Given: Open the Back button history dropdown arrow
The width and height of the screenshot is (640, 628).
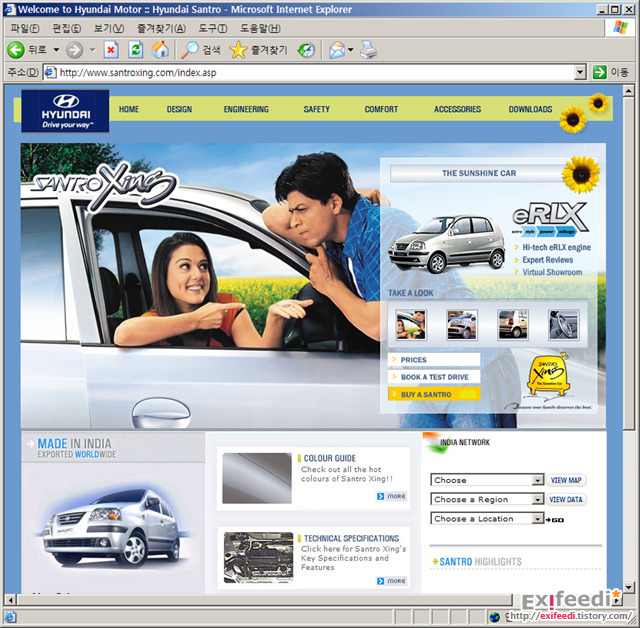Looking at the screenshot, I should tap(56, 50).
